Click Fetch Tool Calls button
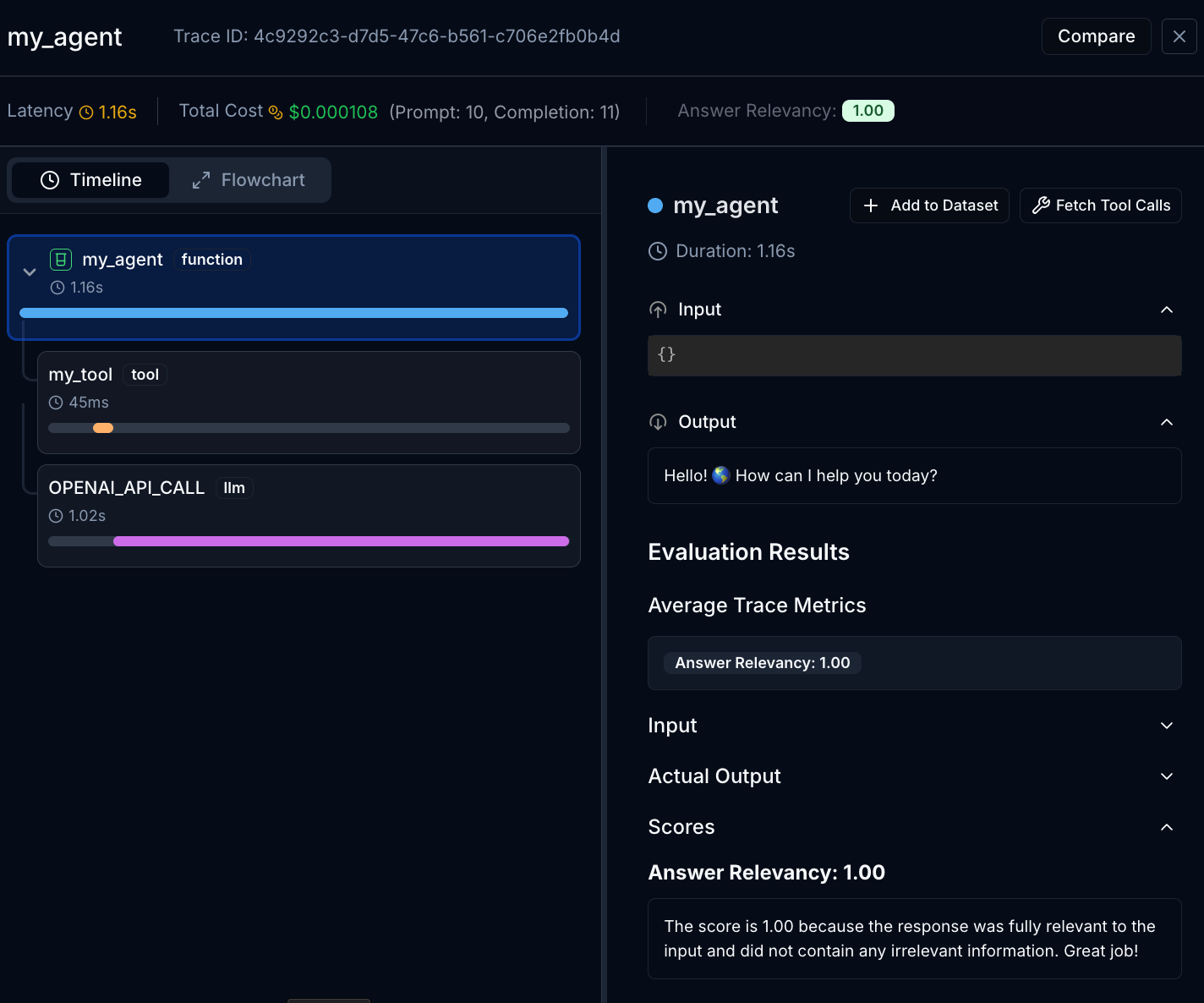1204x1003 pixels. tap(1101, 206)
